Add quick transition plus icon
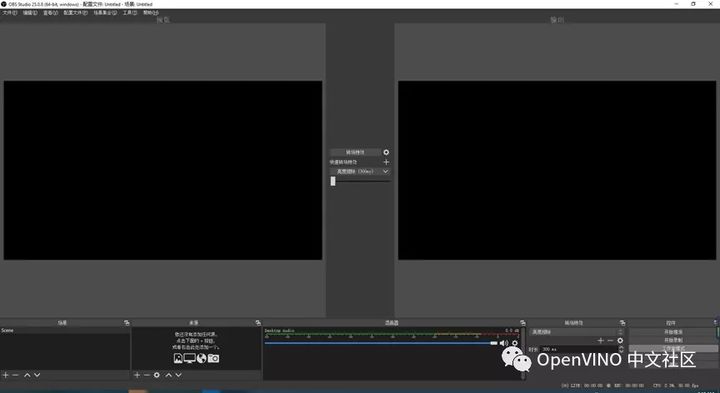The width and height of the screenshot is (720, 393). click(386, 162)
